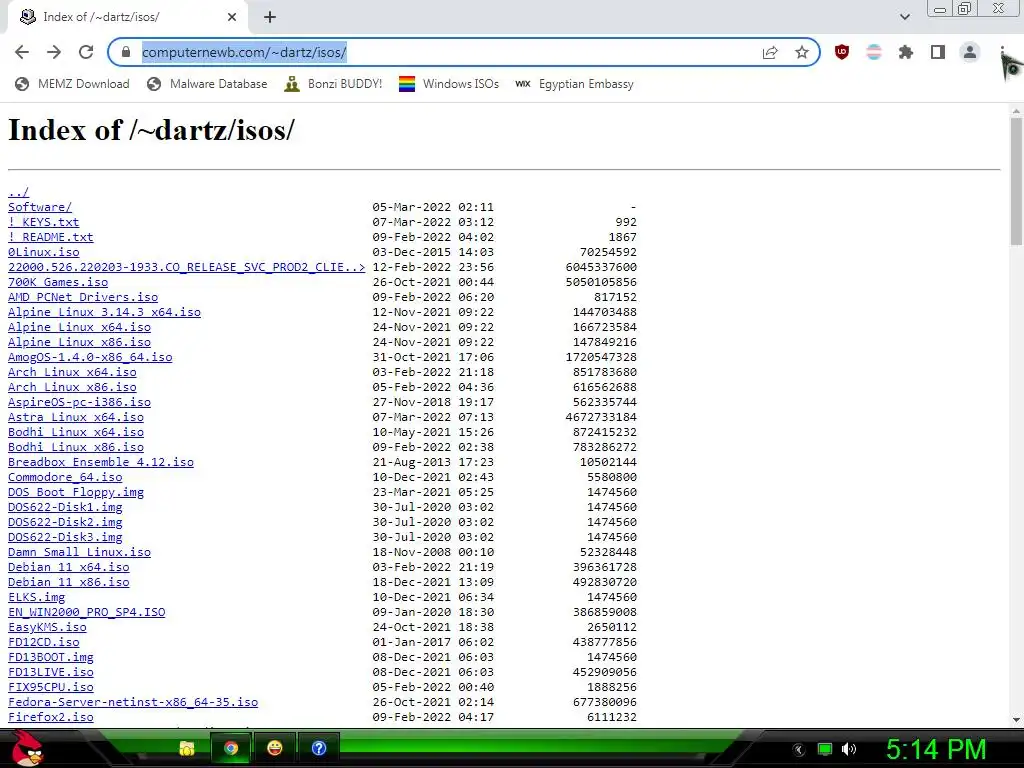1024x768 pixels.
Task: Go to parent directory ../ link
Action: (x=18, y=192)
